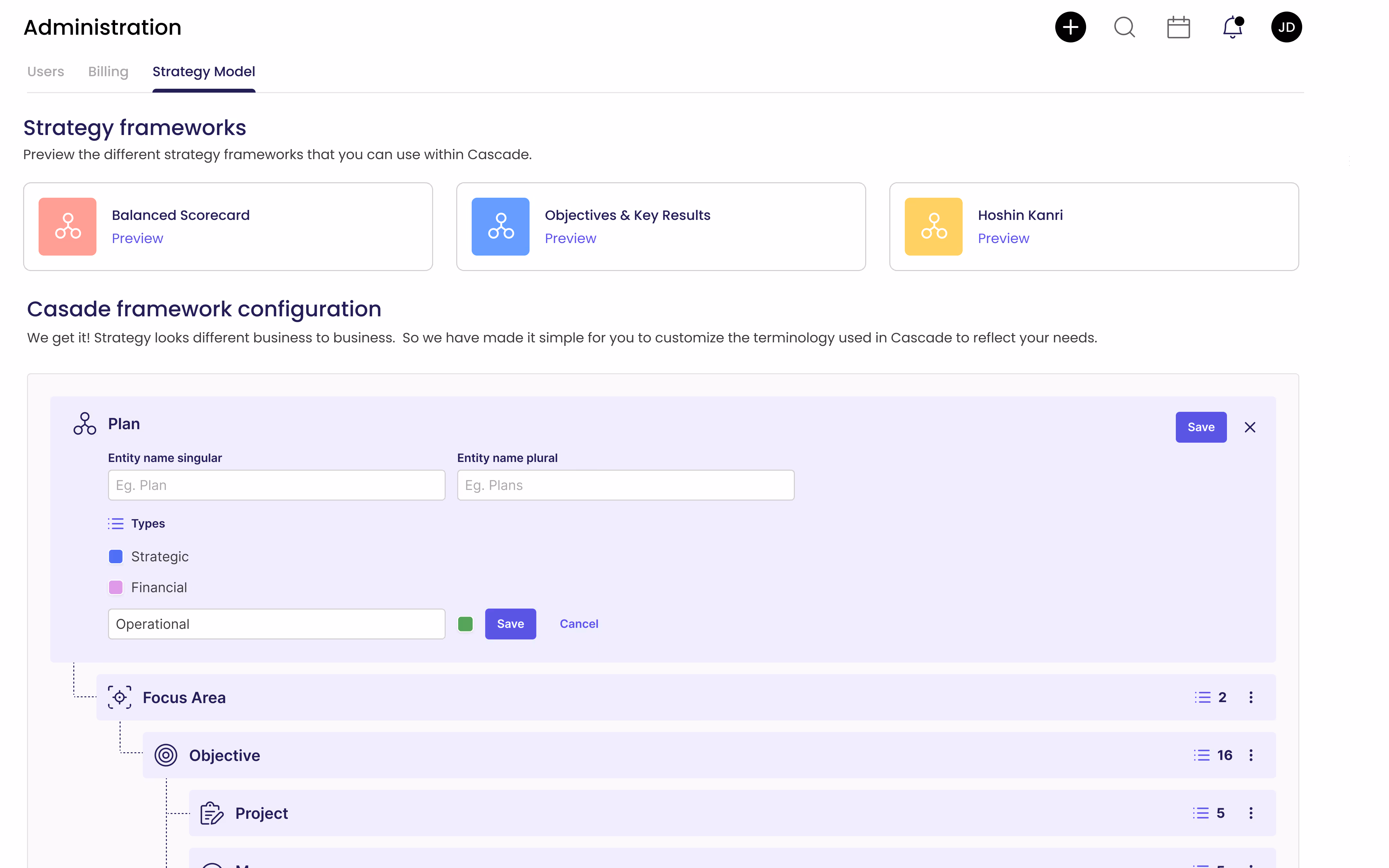Screen dimensions: 1389x868
Task: Open the notifications bell
Action: [1232, 26]
